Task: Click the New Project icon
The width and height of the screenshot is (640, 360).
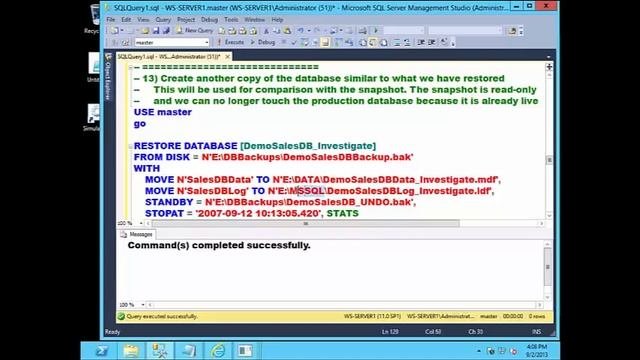Action: click(x=115, y=31)
